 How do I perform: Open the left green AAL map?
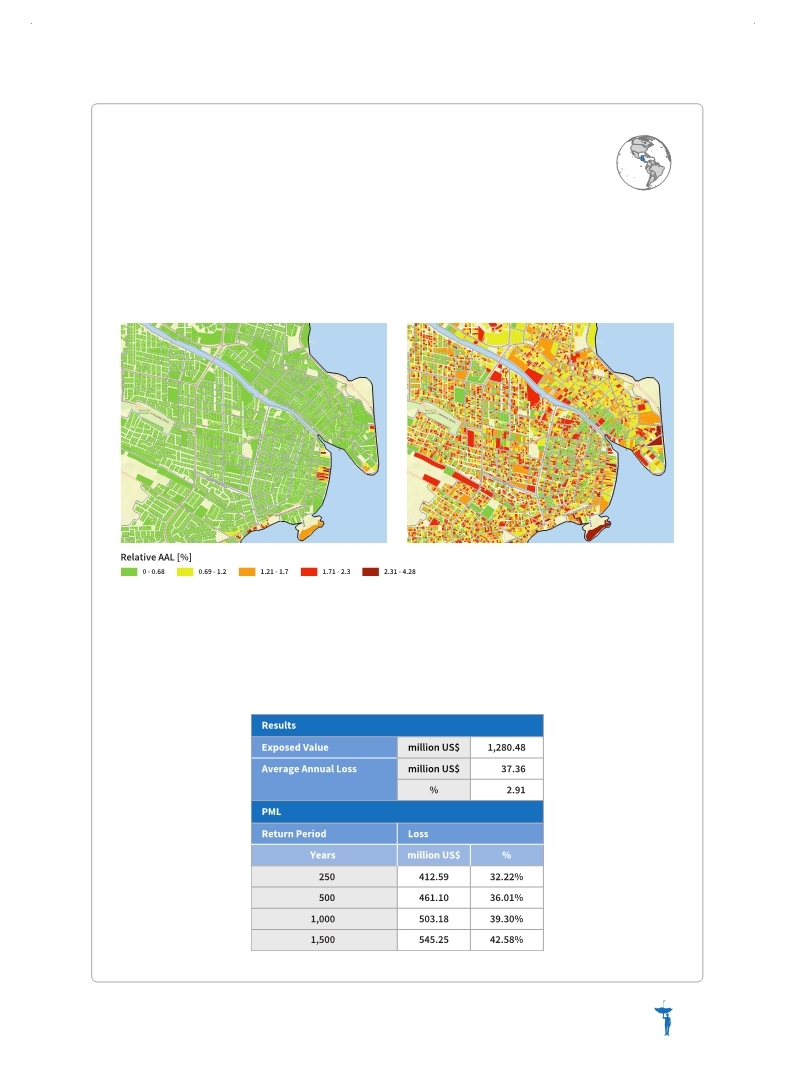pos(254,433)
